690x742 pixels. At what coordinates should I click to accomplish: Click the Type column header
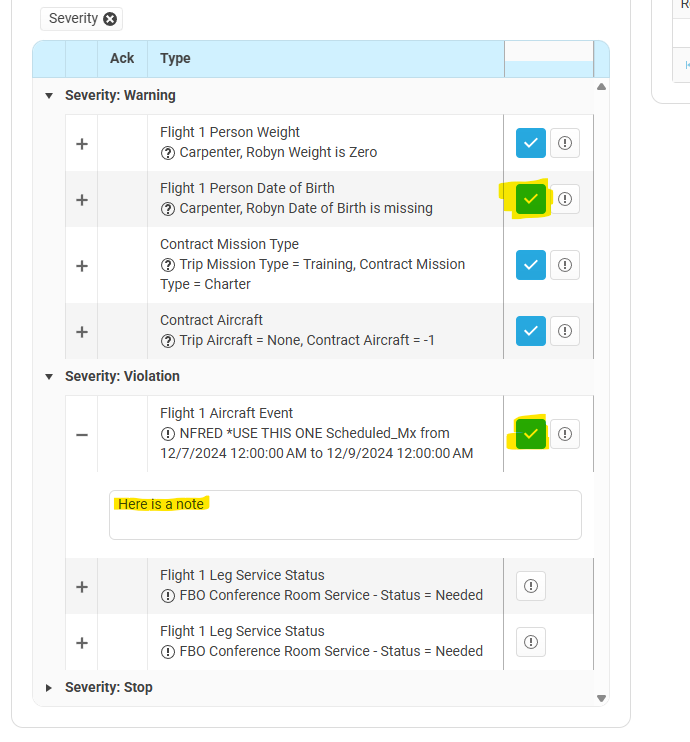pos(176,58)
